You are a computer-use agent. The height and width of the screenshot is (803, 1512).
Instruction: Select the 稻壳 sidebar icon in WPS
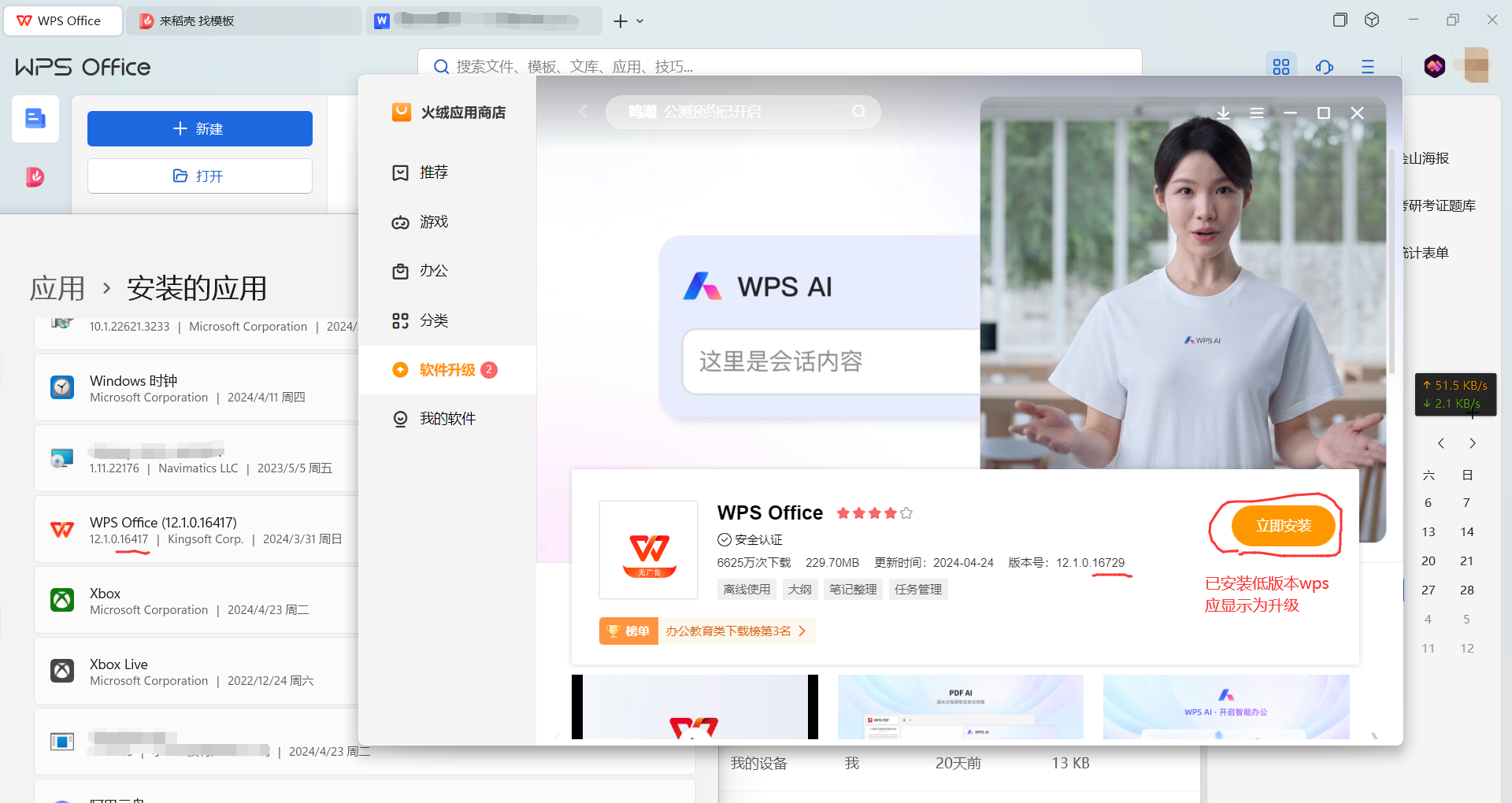[35, 177]
